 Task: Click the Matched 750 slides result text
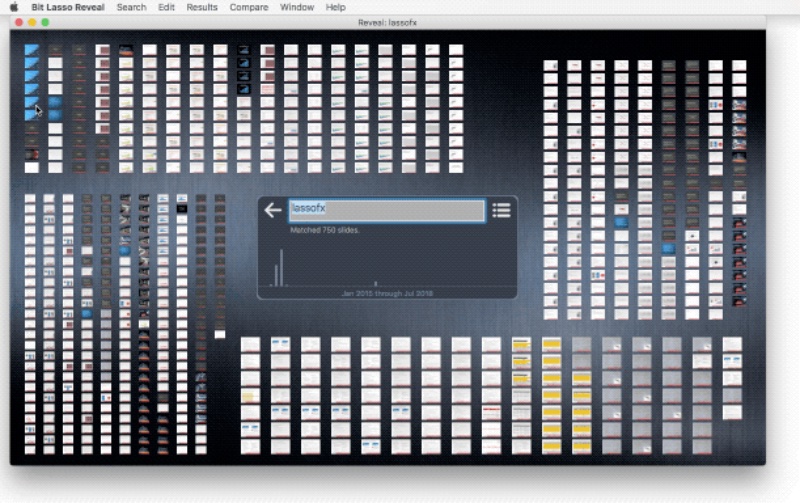point(325,230)
